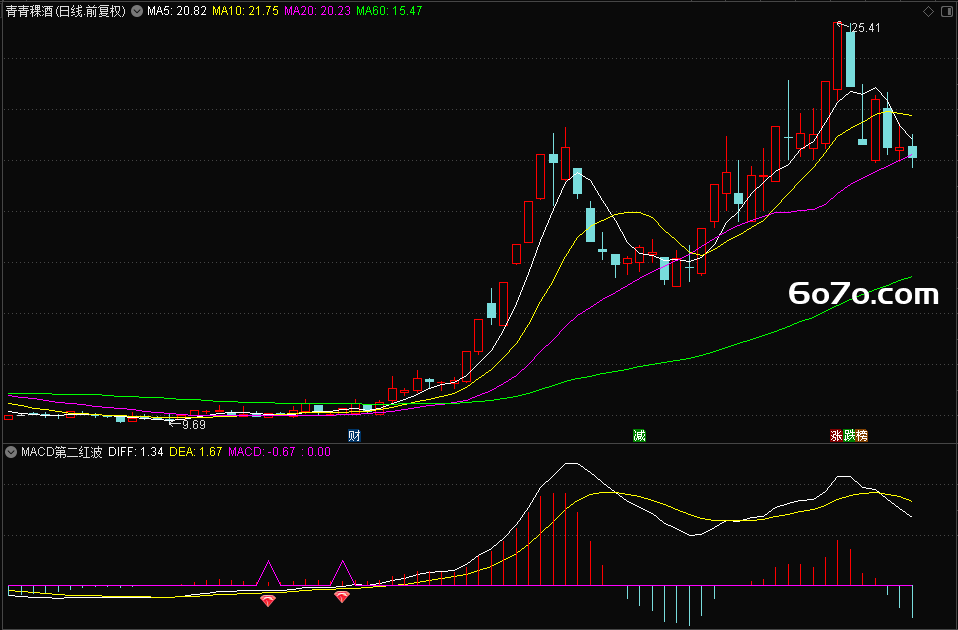958x630 pixels.
Task: Expand the MACD第二红波 indicator dropdown
Action: pos(11,452)
